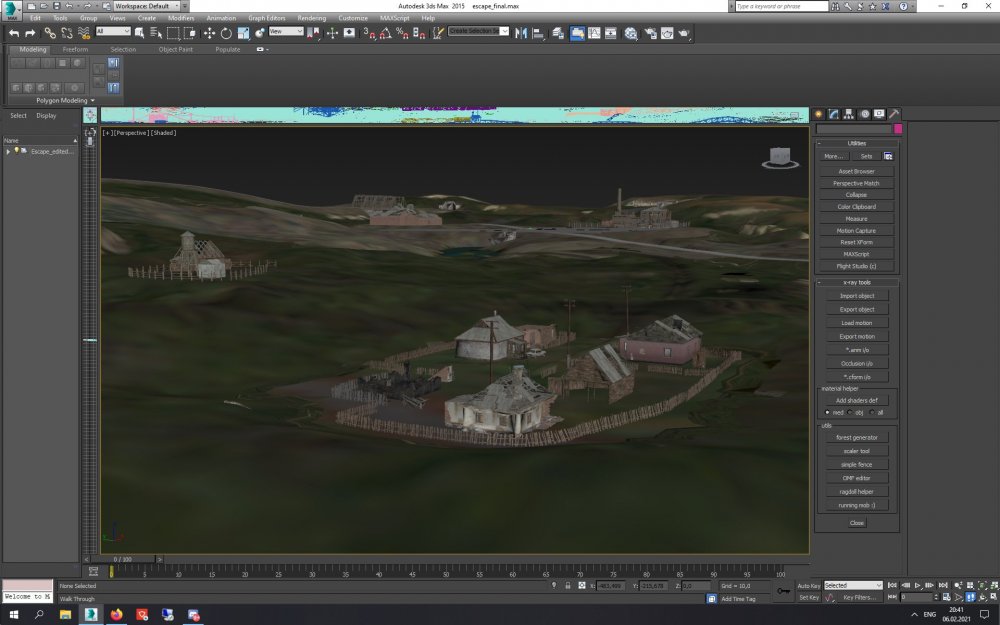1000x625 pixels.
Task: Open the Workspace: Default dropdown
Action: coord(146,6)
